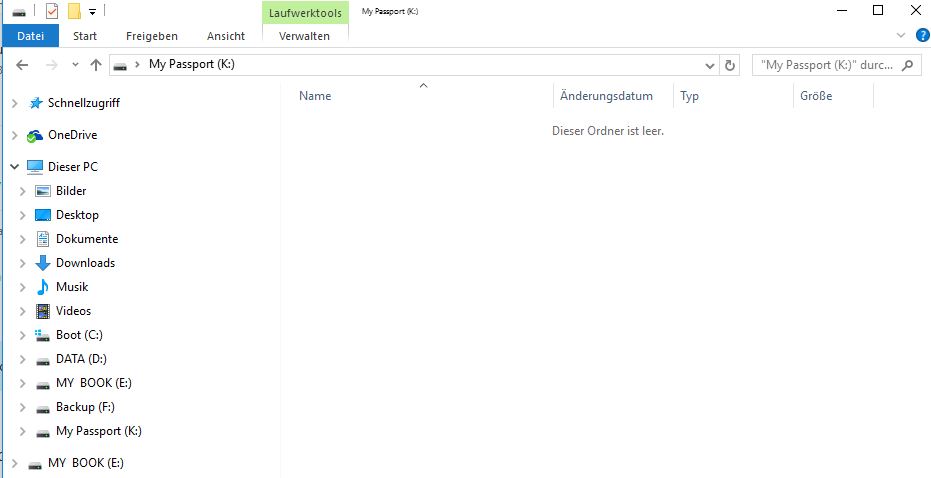This screenshot has height=478, width=931.
Task: Click the magnifying glass search icon
Action: click(907, 65)
